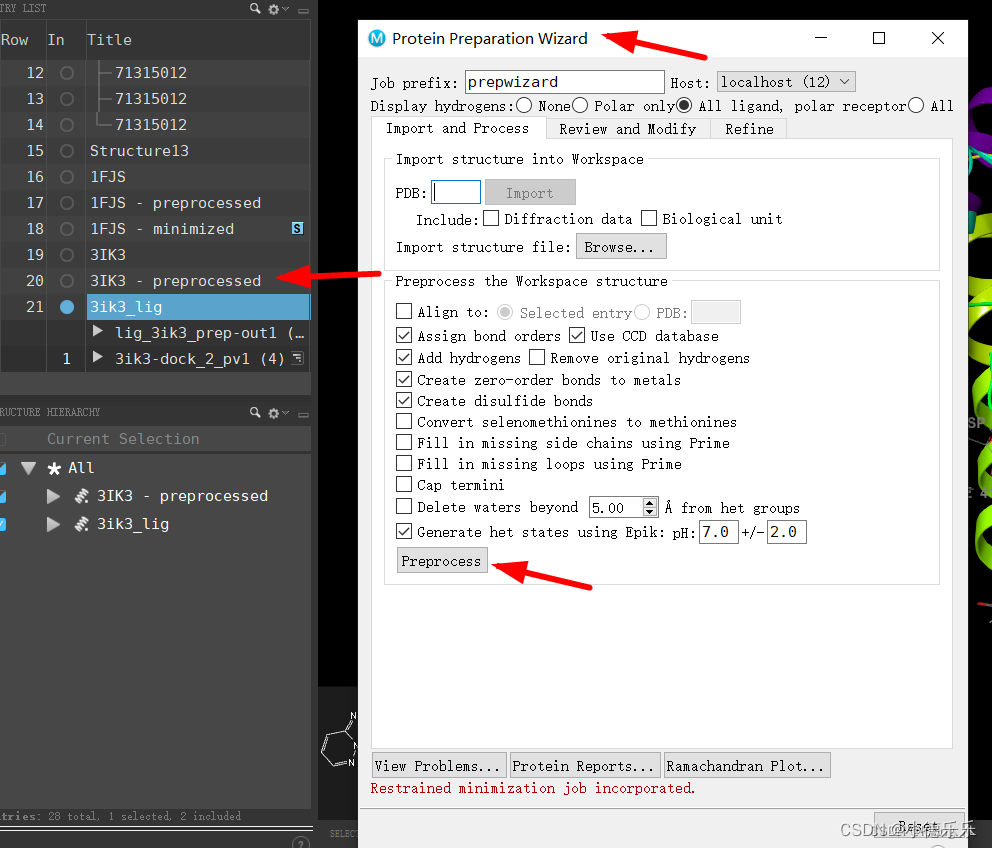Expand 3ik3_lig in Structure Hierarchy
The height and width of the screenshot is (848, 992).
tap(53, 524)
